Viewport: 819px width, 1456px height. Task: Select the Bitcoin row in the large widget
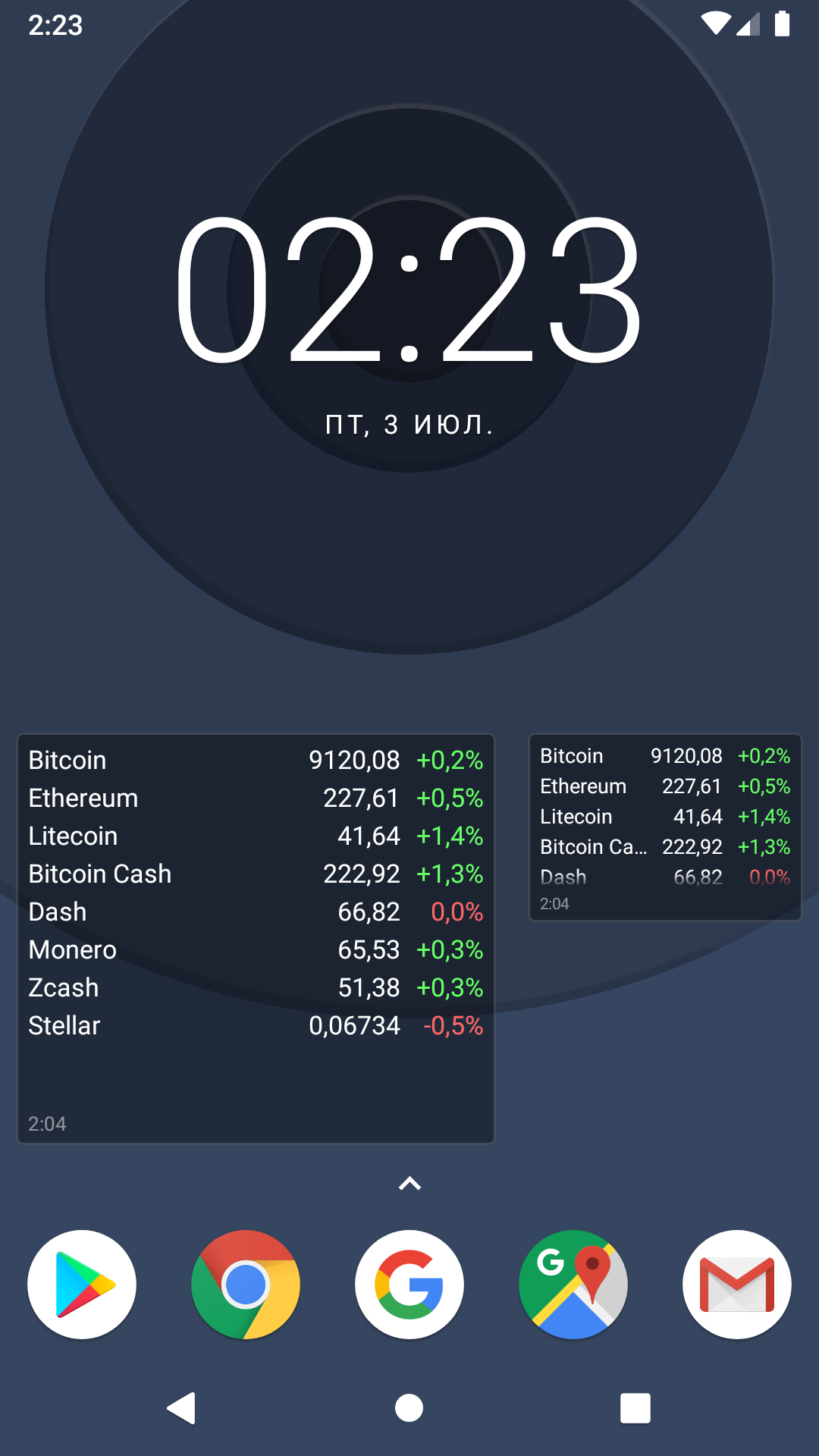[255, 761]
